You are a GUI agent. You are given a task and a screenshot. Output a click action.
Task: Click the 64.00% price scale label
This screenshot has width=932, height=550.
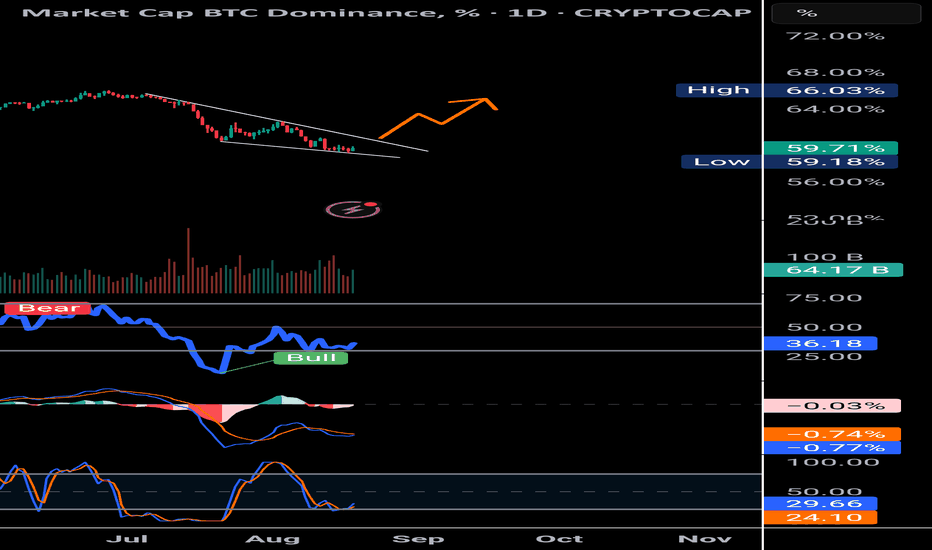836,109
